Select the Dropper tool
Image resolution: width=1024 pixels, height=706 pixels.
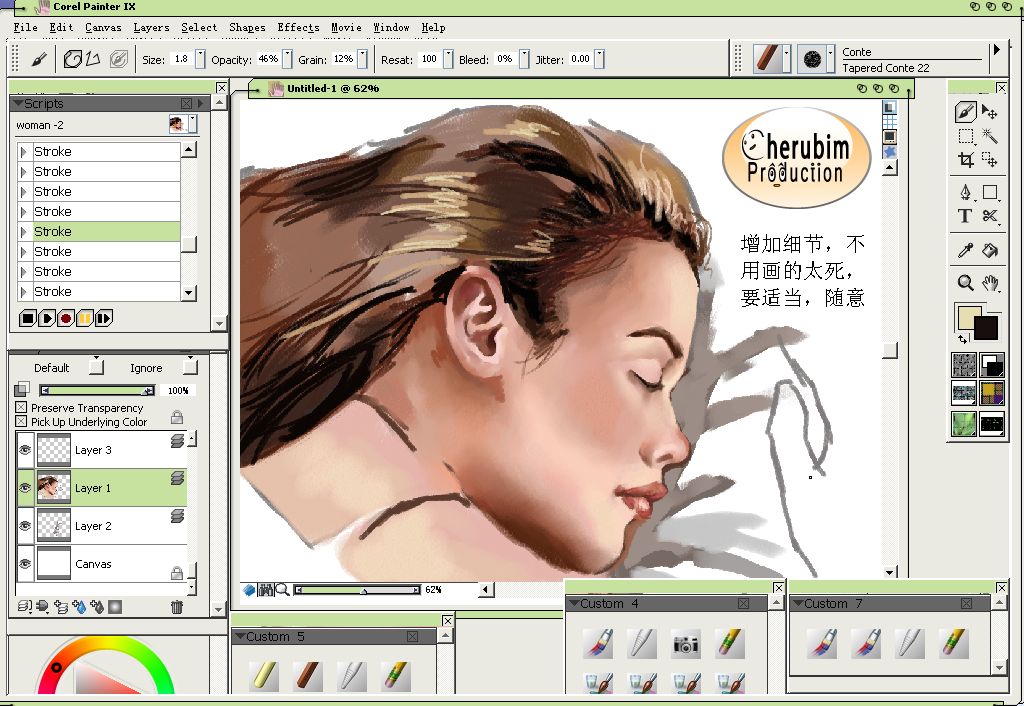click(965, 250)
